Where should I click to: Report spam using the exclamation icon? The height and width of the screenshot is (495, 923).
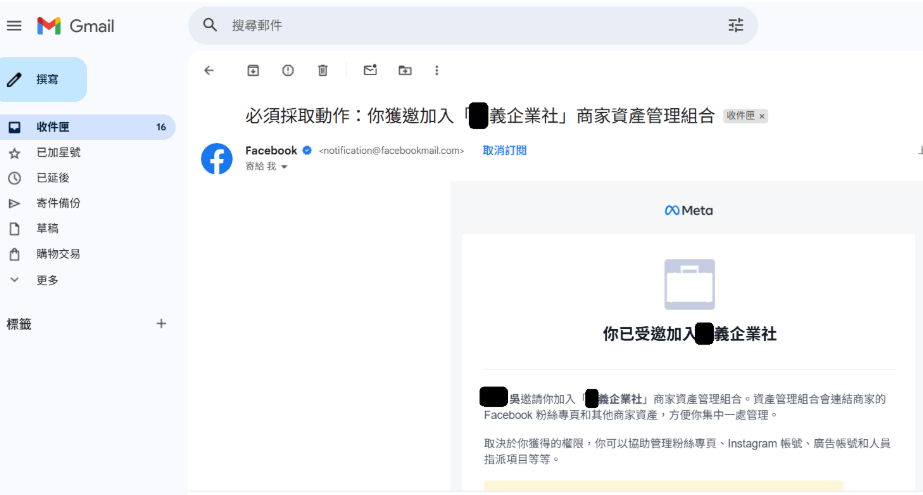288,70
